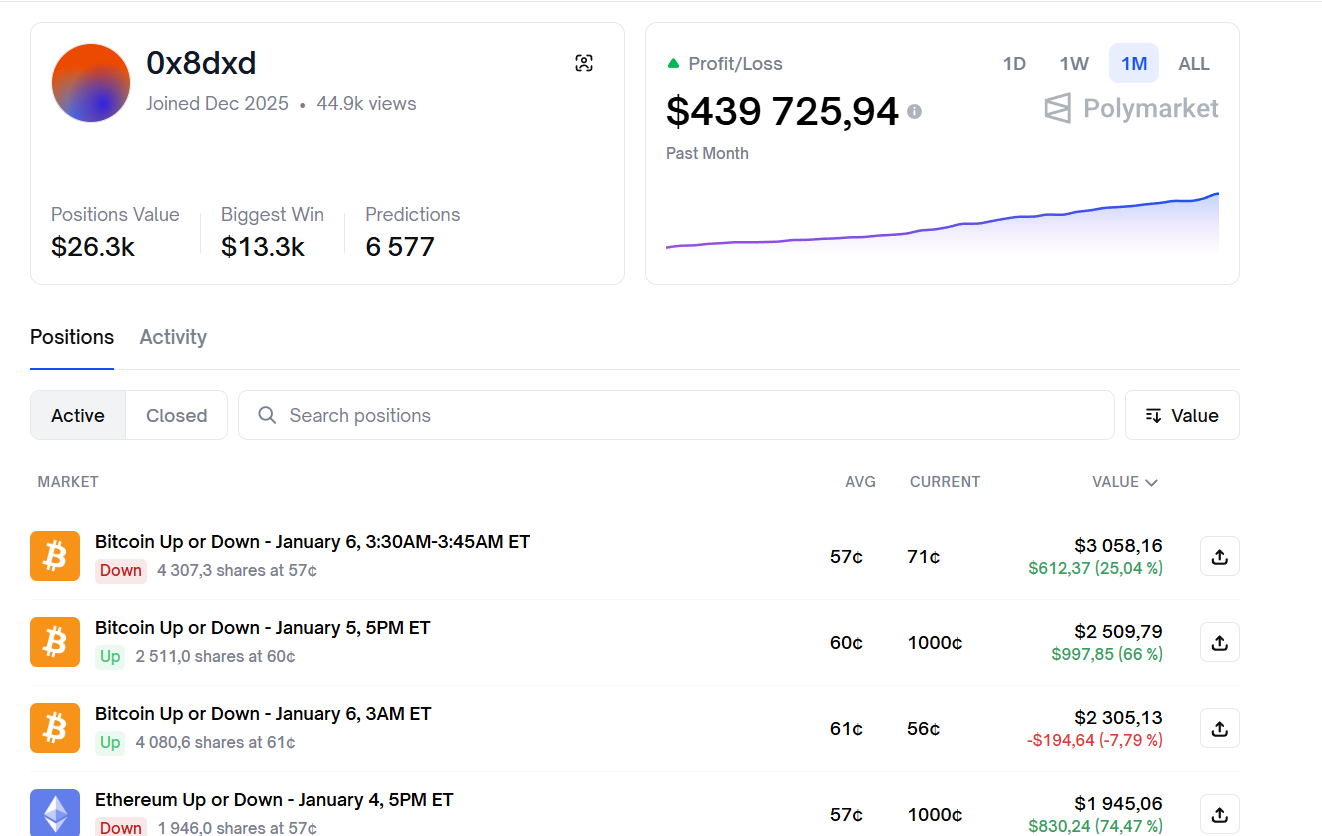Click the Ethereum market logo icon
This screenshot has height=836, width=1322.
click(55, 812)
